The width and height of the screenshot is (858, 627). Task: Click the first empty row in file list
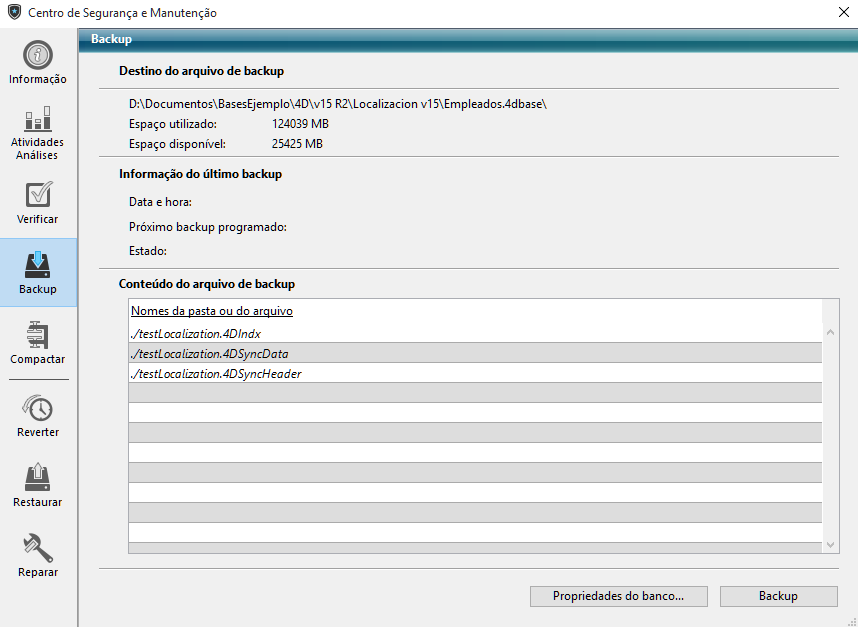tap(475, 394)
